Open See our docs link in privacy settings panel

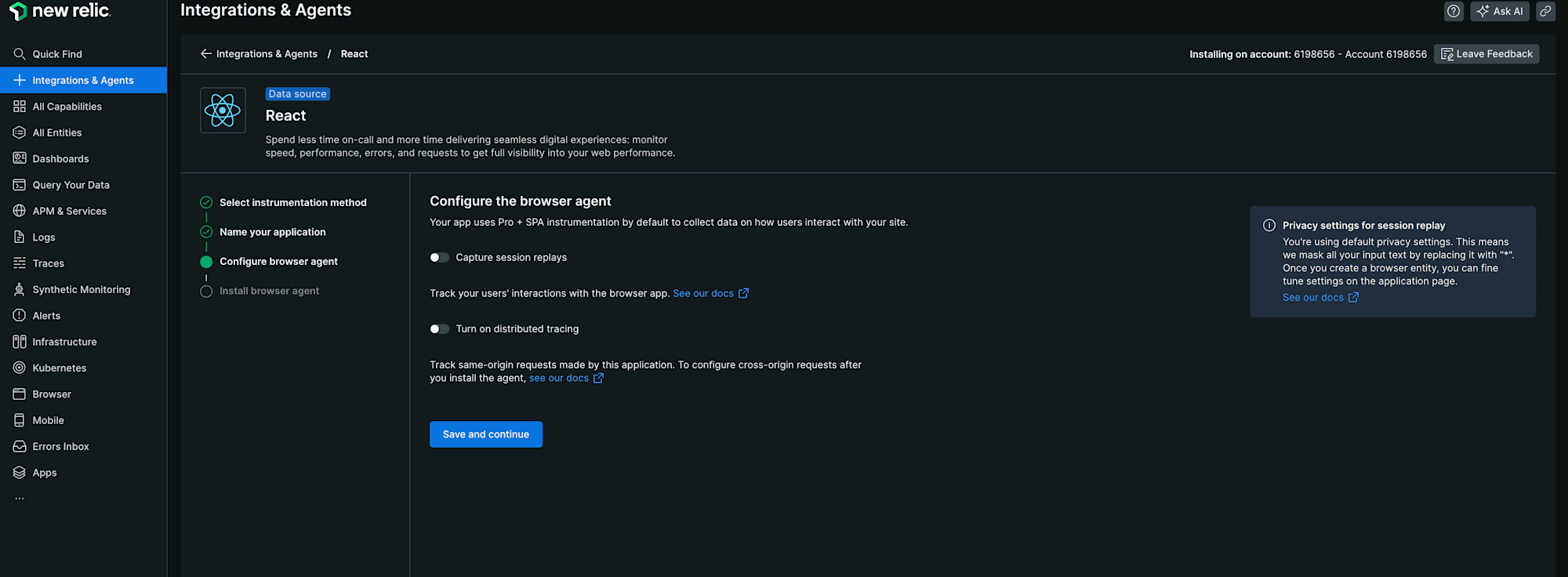(1320, 297)
